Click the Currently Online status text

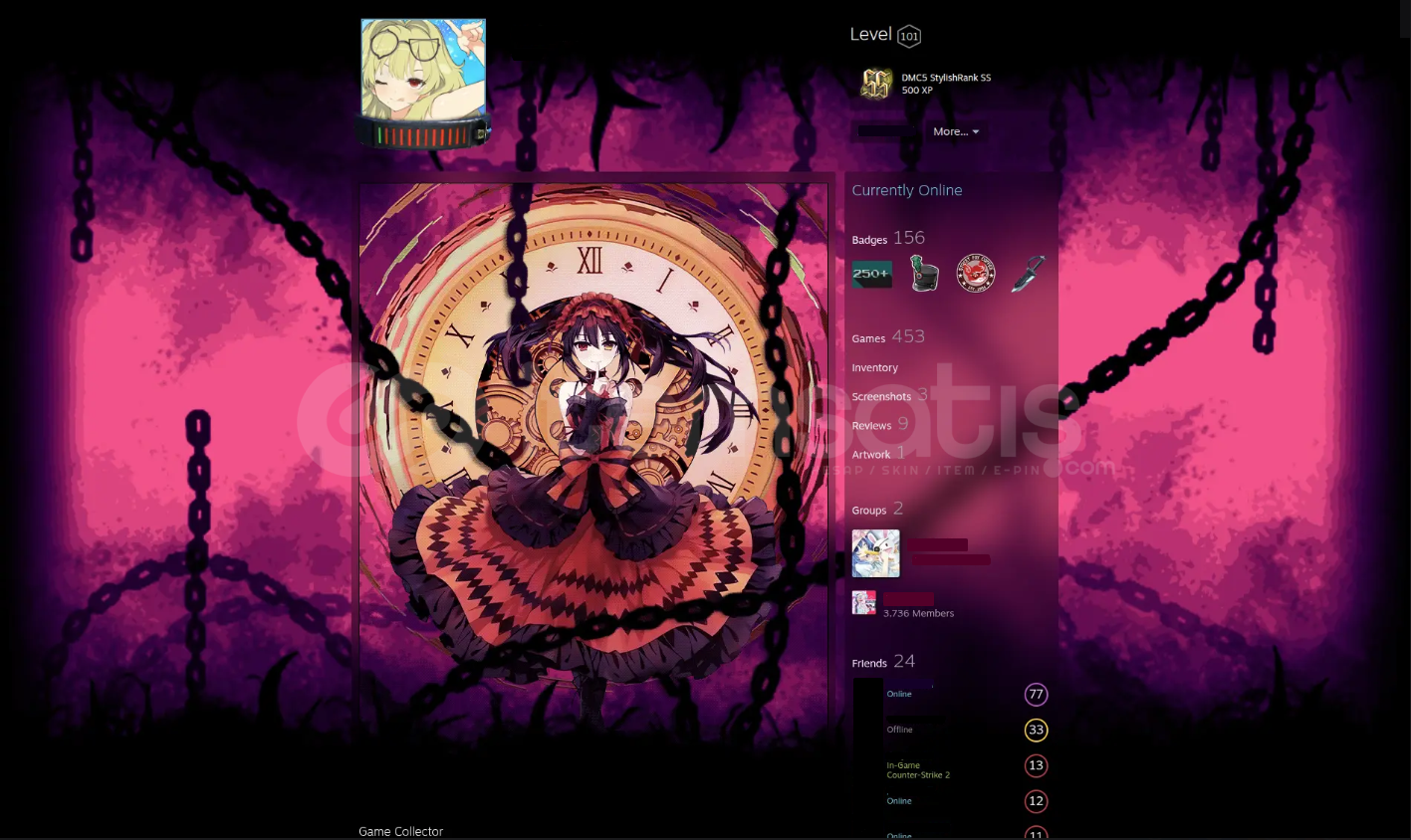[907, 190]
